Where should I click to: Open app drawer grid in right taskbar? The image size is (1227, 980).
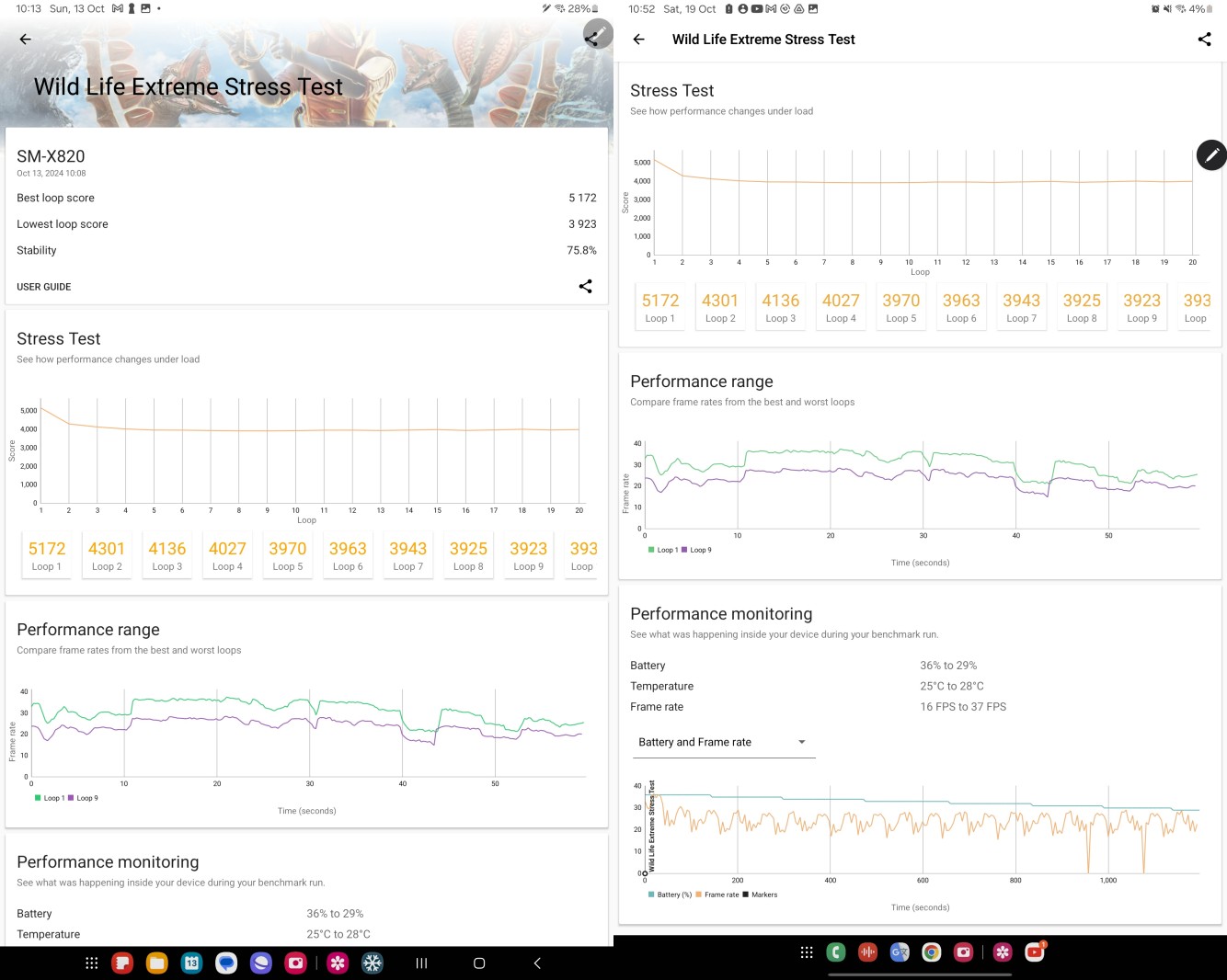point(807,952)
